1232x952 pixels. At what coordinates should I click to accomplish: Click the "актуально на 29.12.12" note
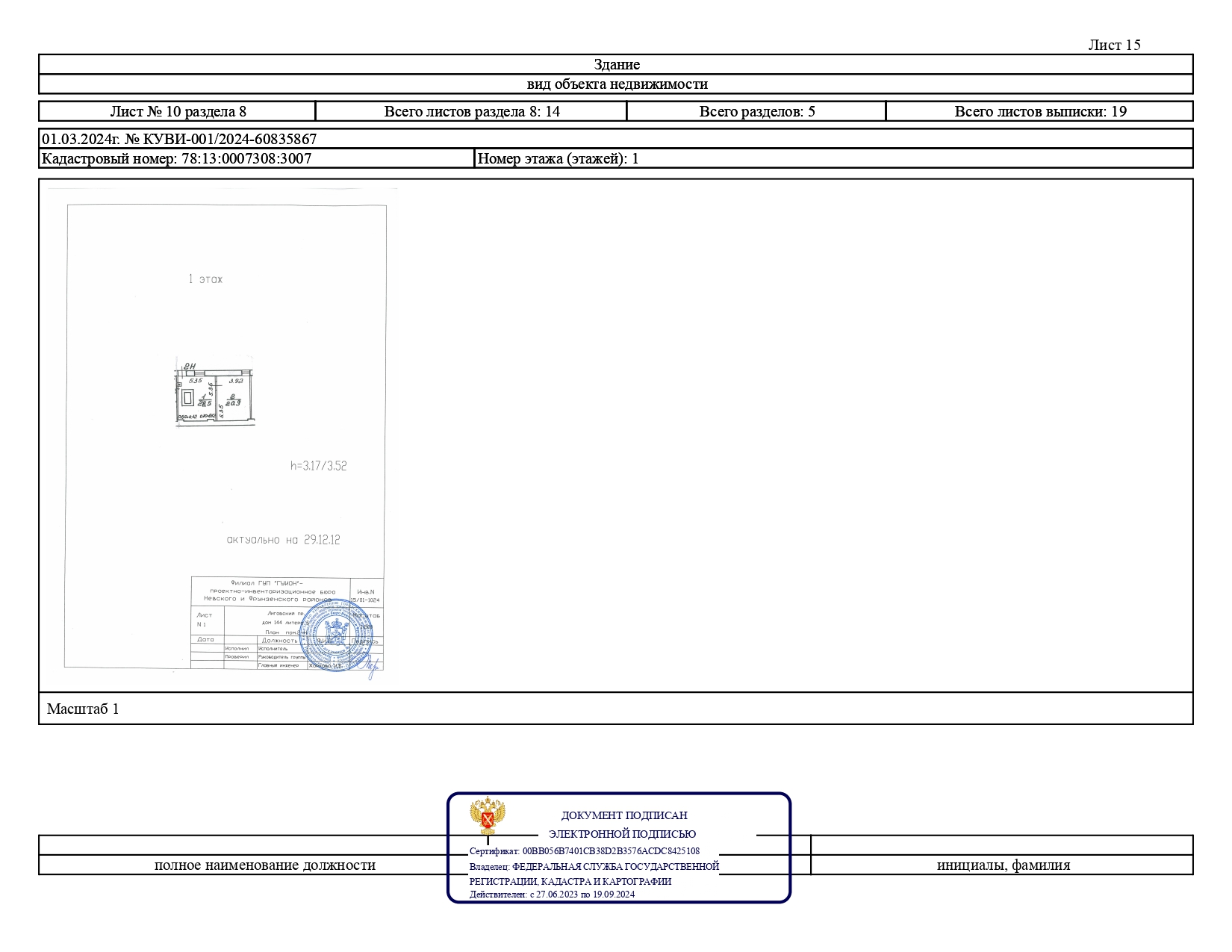click(283, 540)
